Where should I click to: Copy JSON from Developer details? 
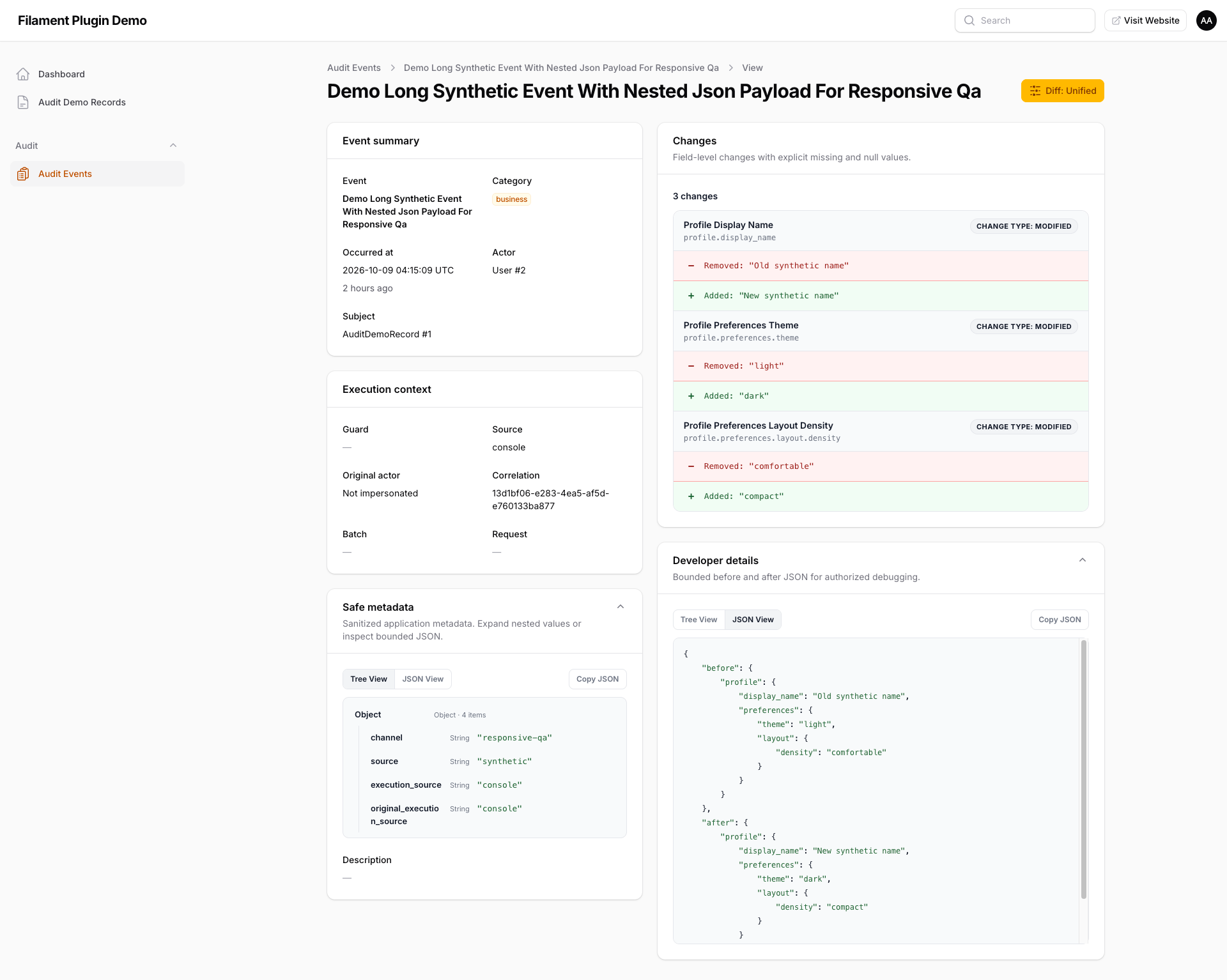click(x=1060, y=620)
